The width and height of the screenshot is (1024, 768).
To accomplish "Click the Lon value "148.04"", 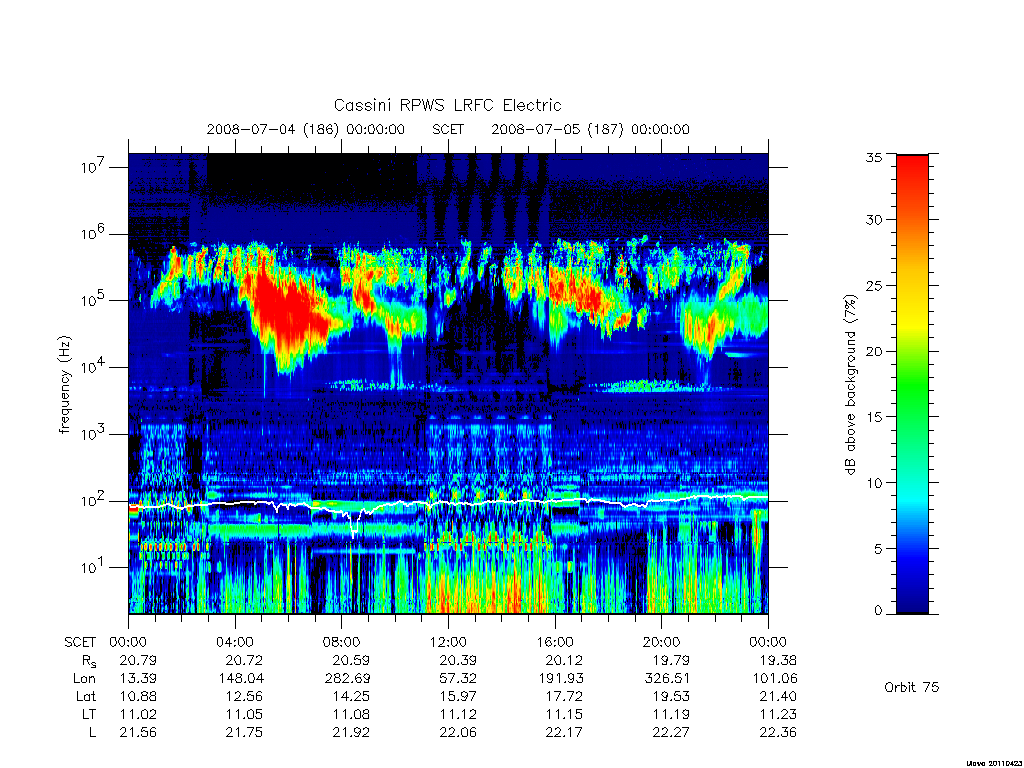I will 241,679.
